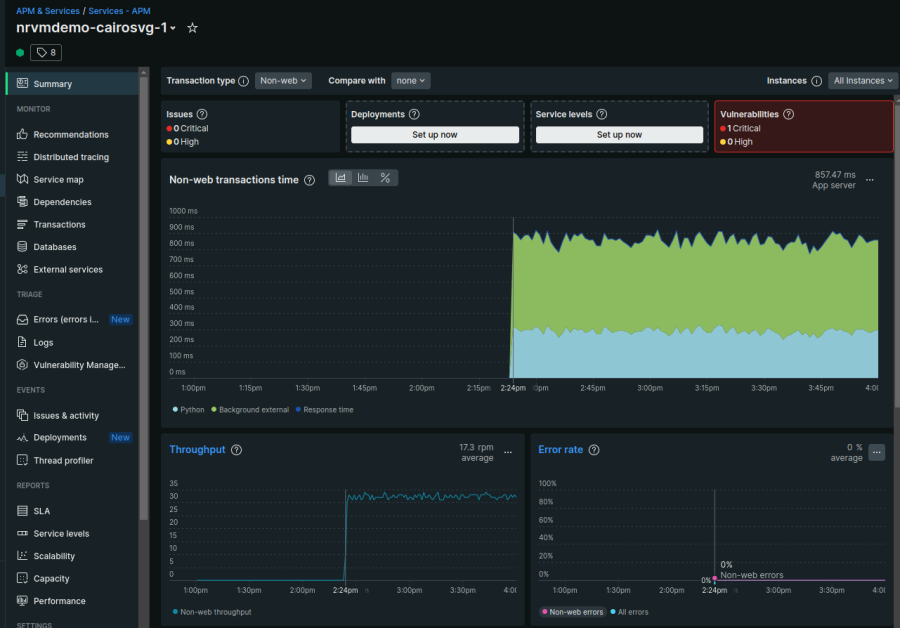Open Dependencies sidebar icon
900x628 pixels.
(22, 201)
